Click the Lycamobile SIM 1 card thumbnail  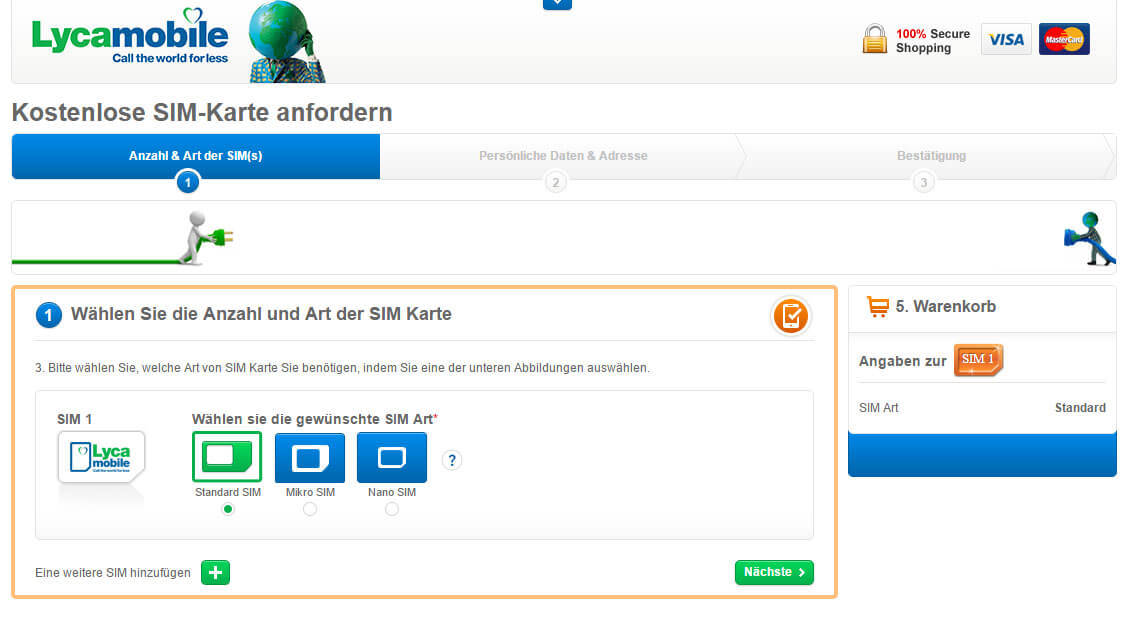(102, 457)
